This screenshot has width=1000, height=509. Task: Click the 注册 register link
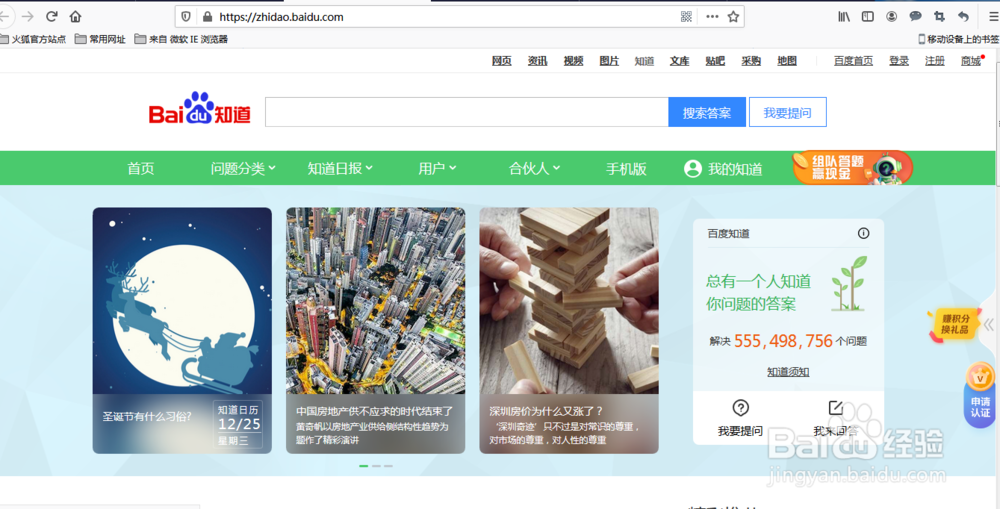pyautogui.click(x=935, y=61)
